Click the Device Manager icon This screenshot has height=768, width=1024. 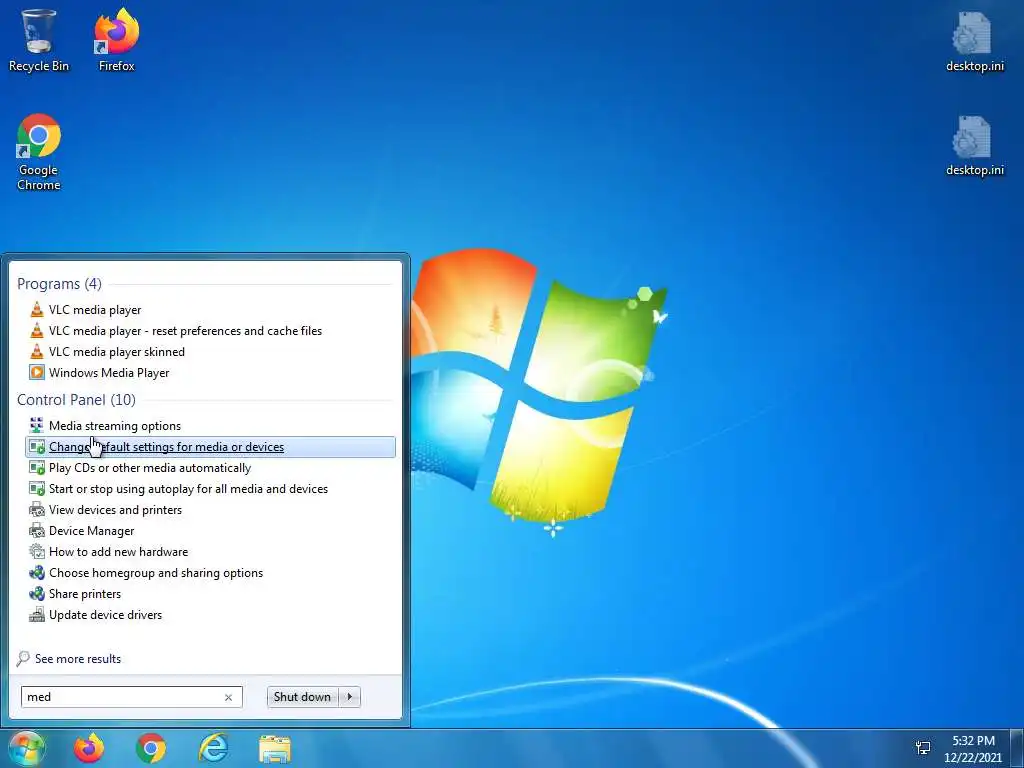[x=37, y=530]
